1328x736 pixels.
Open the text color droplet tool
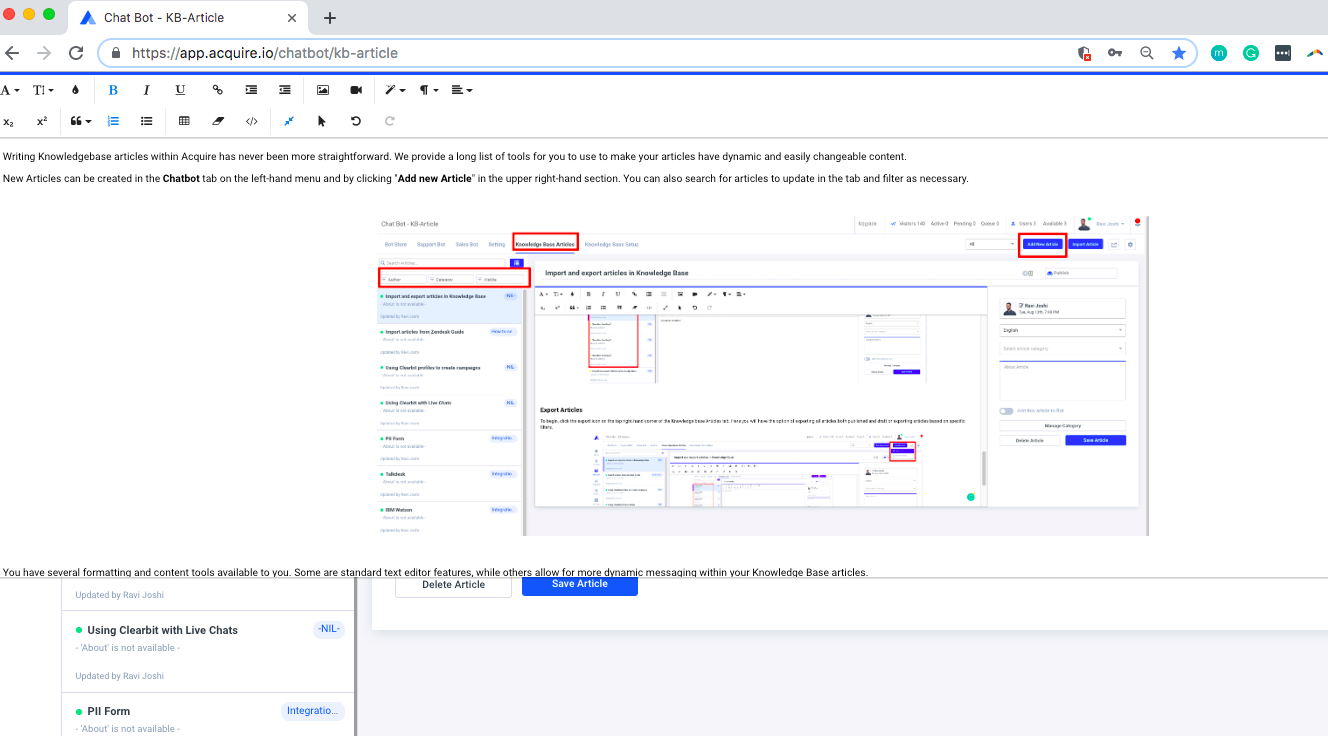coord(75,90)
